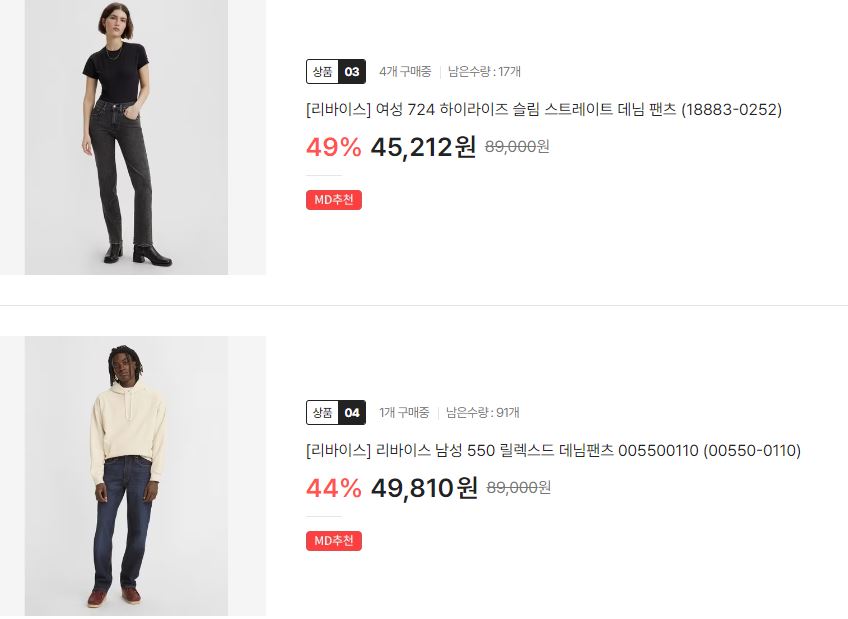Click 남은수량 : 17개 stock label
Viewport: 848px width, 619px height.
[484, 71]
